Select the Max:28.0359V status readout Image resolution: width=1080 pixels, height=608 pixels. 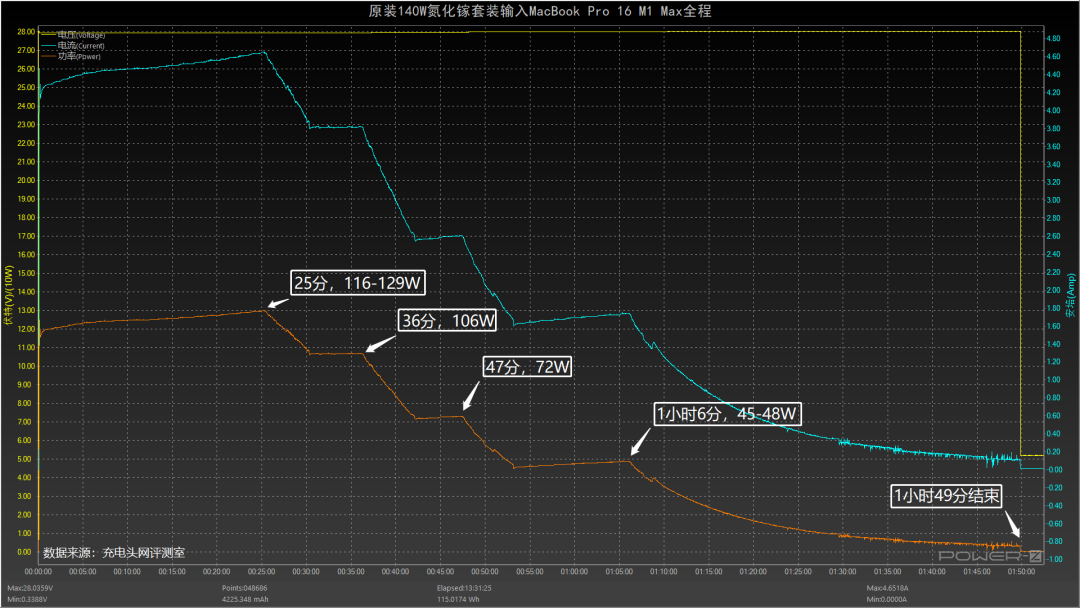click(30, 588)
